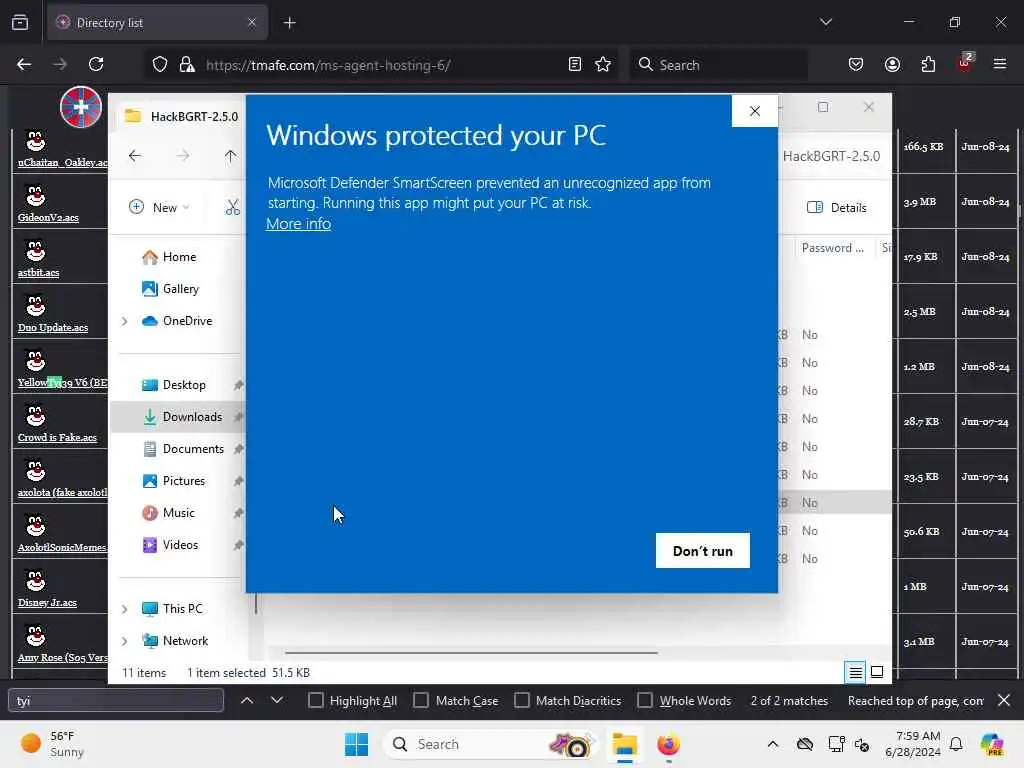Expand the This PC node

124,609
